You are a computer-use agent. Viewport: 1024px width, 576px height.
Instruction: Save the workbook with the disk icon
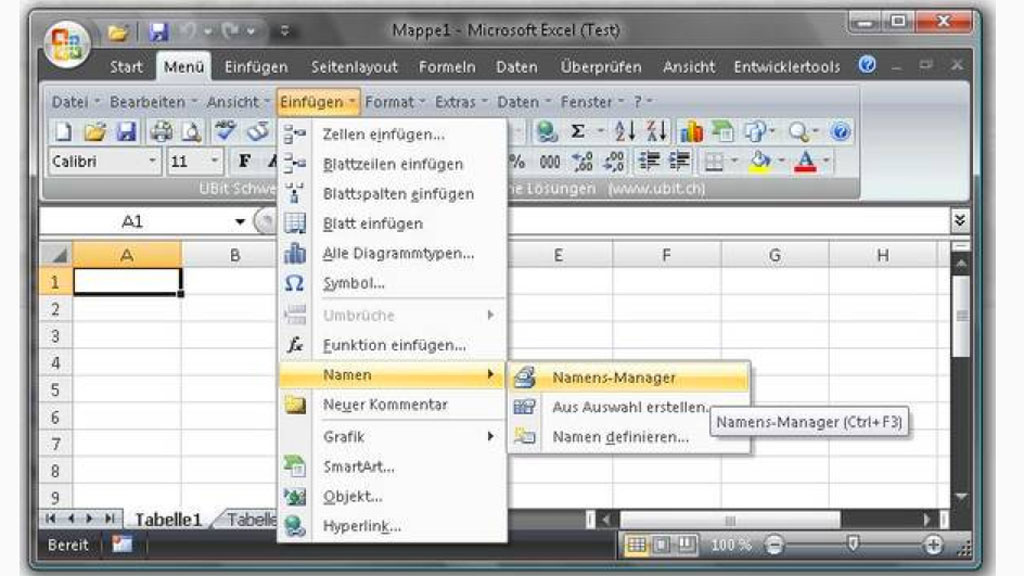click(127, 130)
